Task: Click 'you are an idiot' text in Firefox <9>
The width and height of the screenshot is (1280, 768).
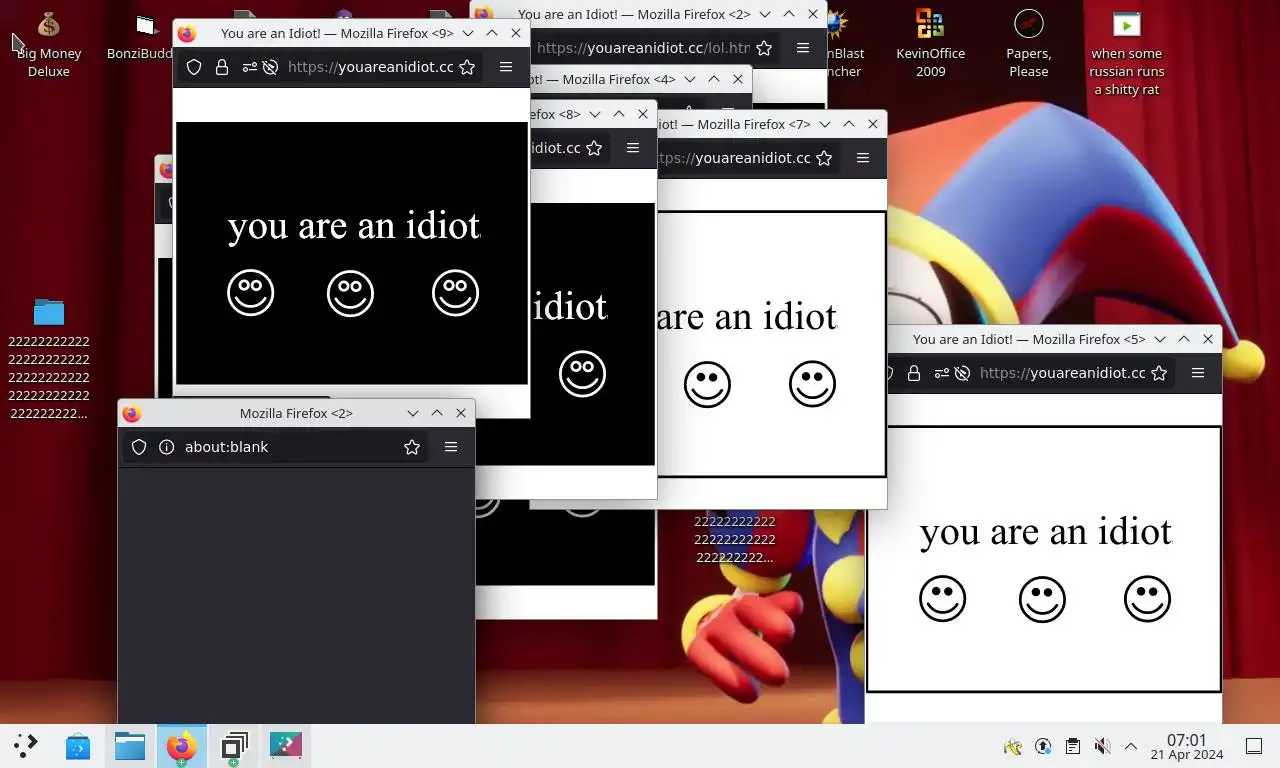Action: pos(354,226)
